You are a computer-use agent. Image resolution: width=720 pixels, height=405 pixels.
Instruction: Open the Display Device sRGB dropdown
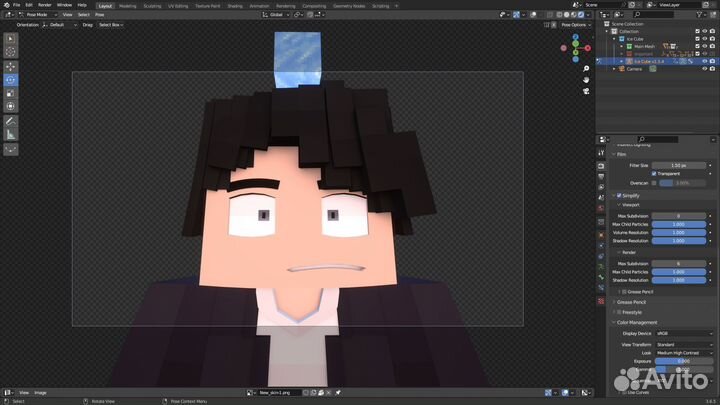(684, 333)
